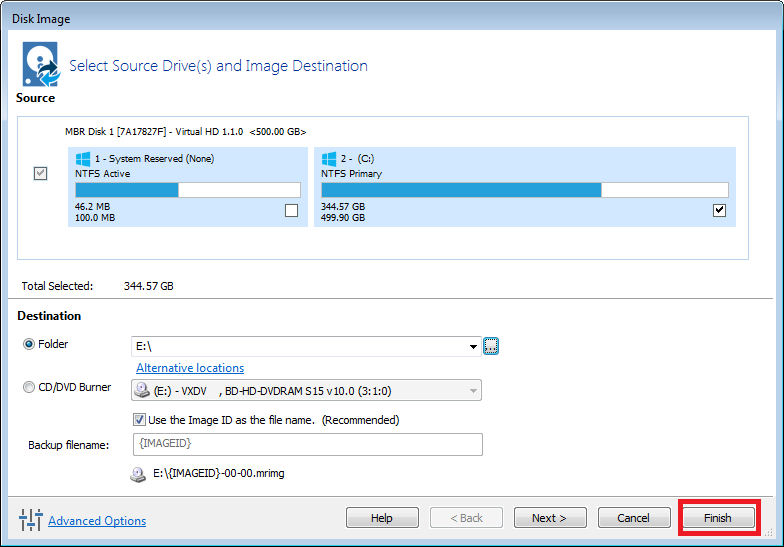Click the disc drive icon in burner list
Viewport: 784px width, 547px height.
tap(142, 390)
